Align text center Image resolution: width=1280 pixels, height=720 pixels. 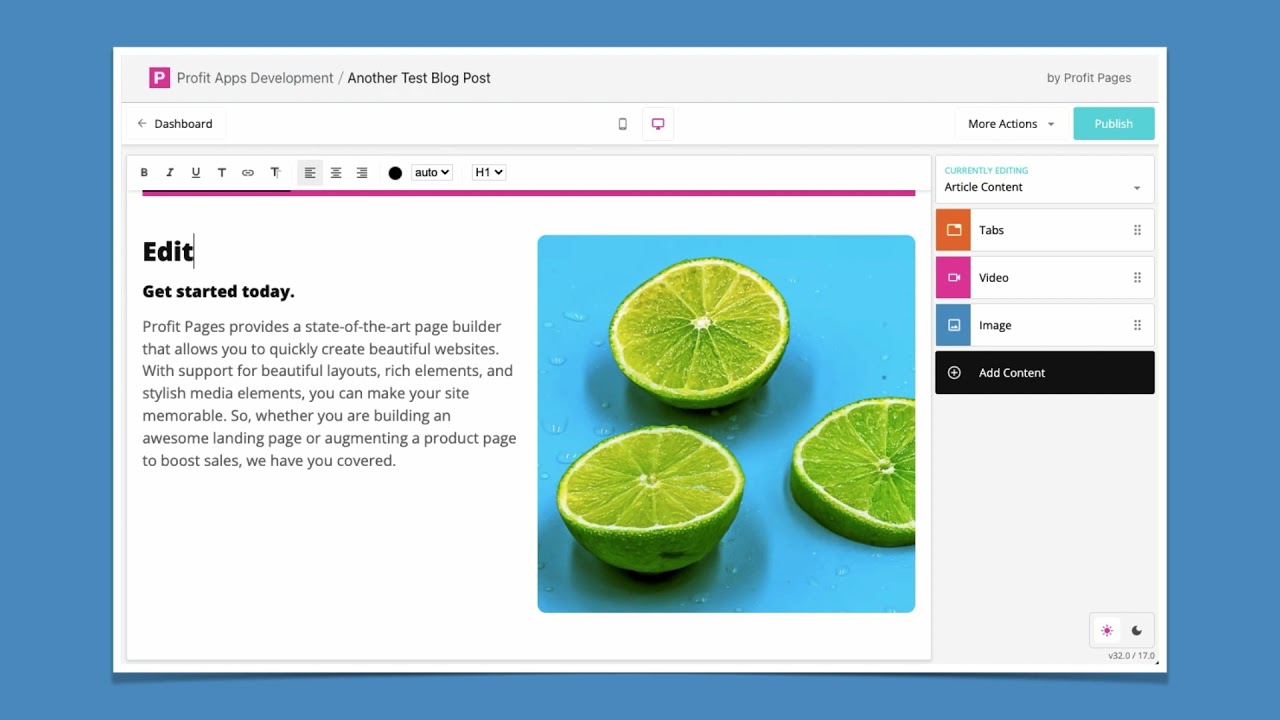tap(336, 173)
